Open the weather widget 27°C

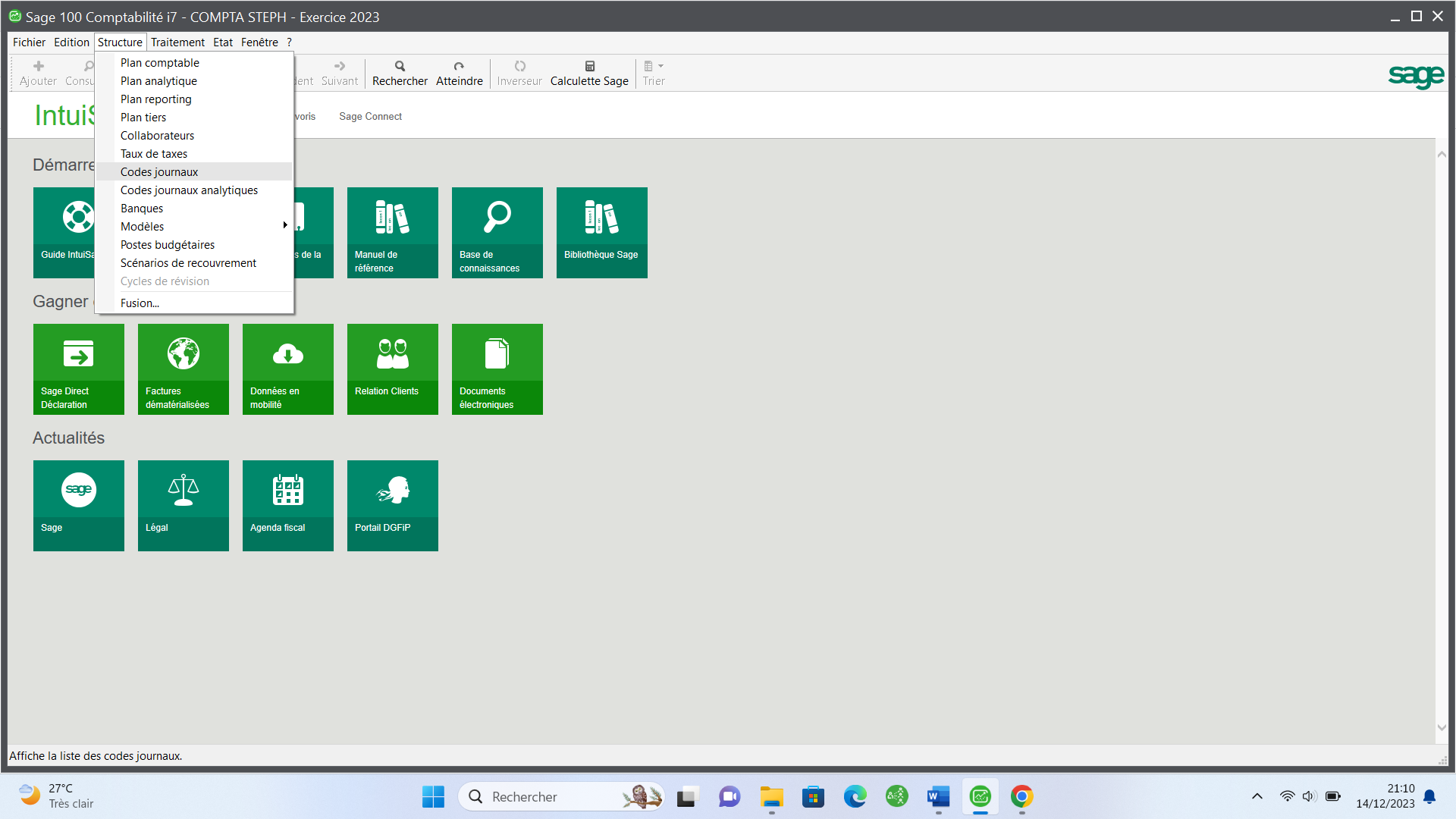point(57,796)
